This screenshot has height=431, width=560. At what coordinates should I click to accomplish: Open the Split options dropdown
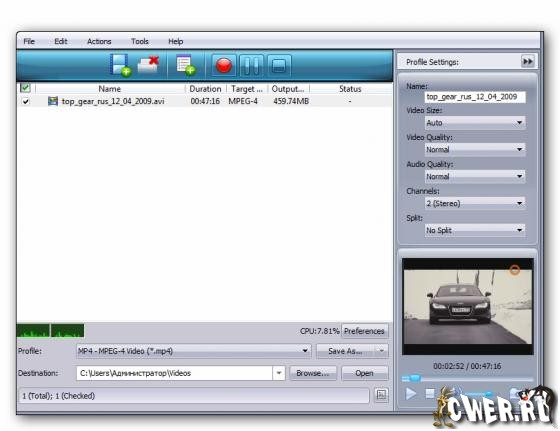[x=475, y=230]
